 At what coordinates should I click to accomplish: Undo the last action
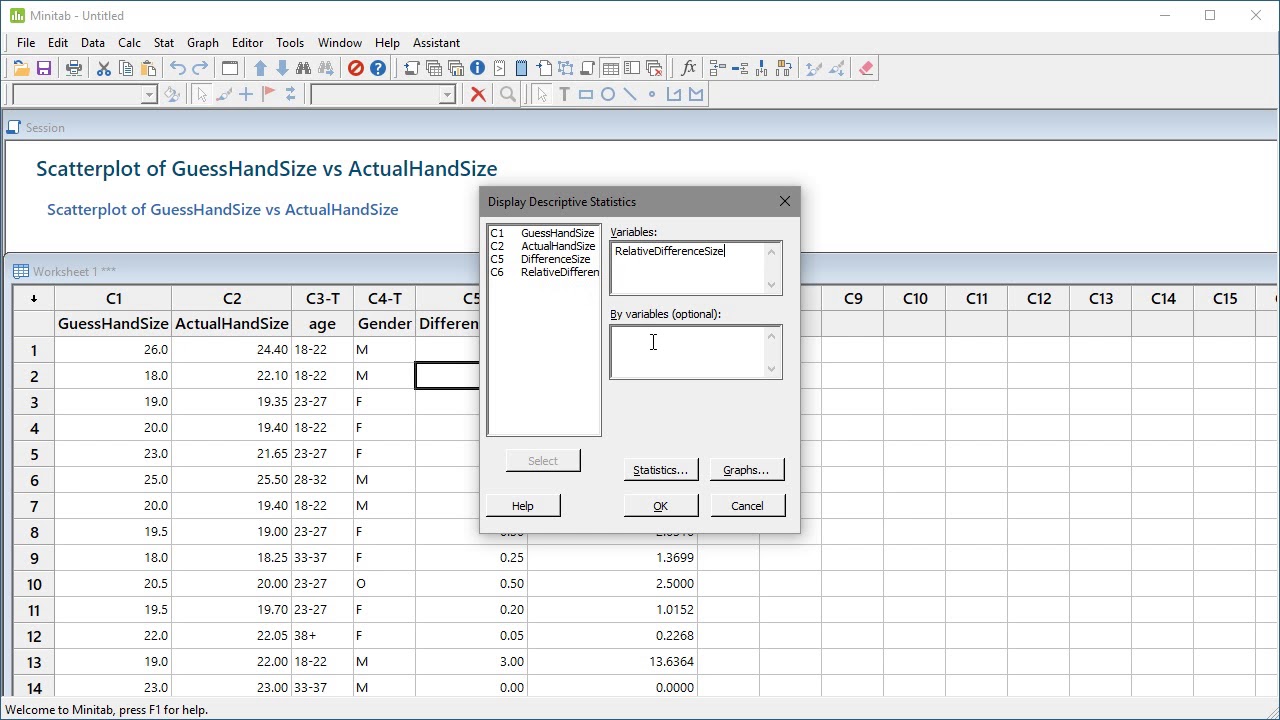(x=178, y=69)
